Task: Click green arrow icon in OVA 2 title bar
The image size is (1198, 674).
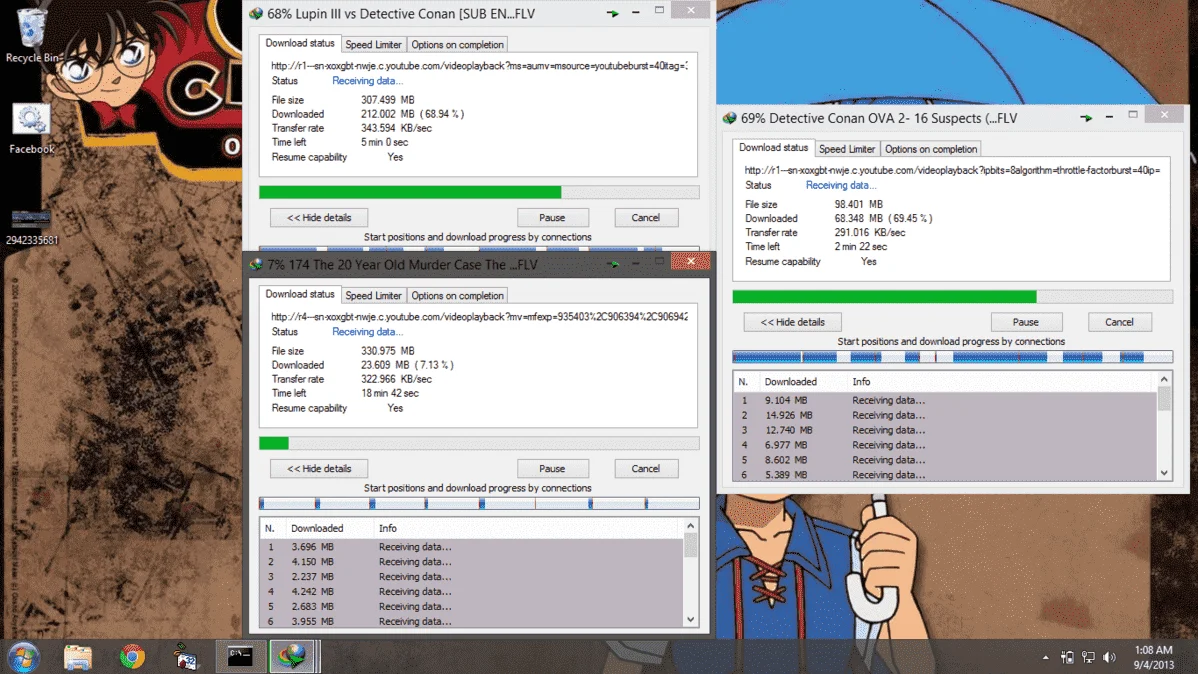Action: point(1086,118)
